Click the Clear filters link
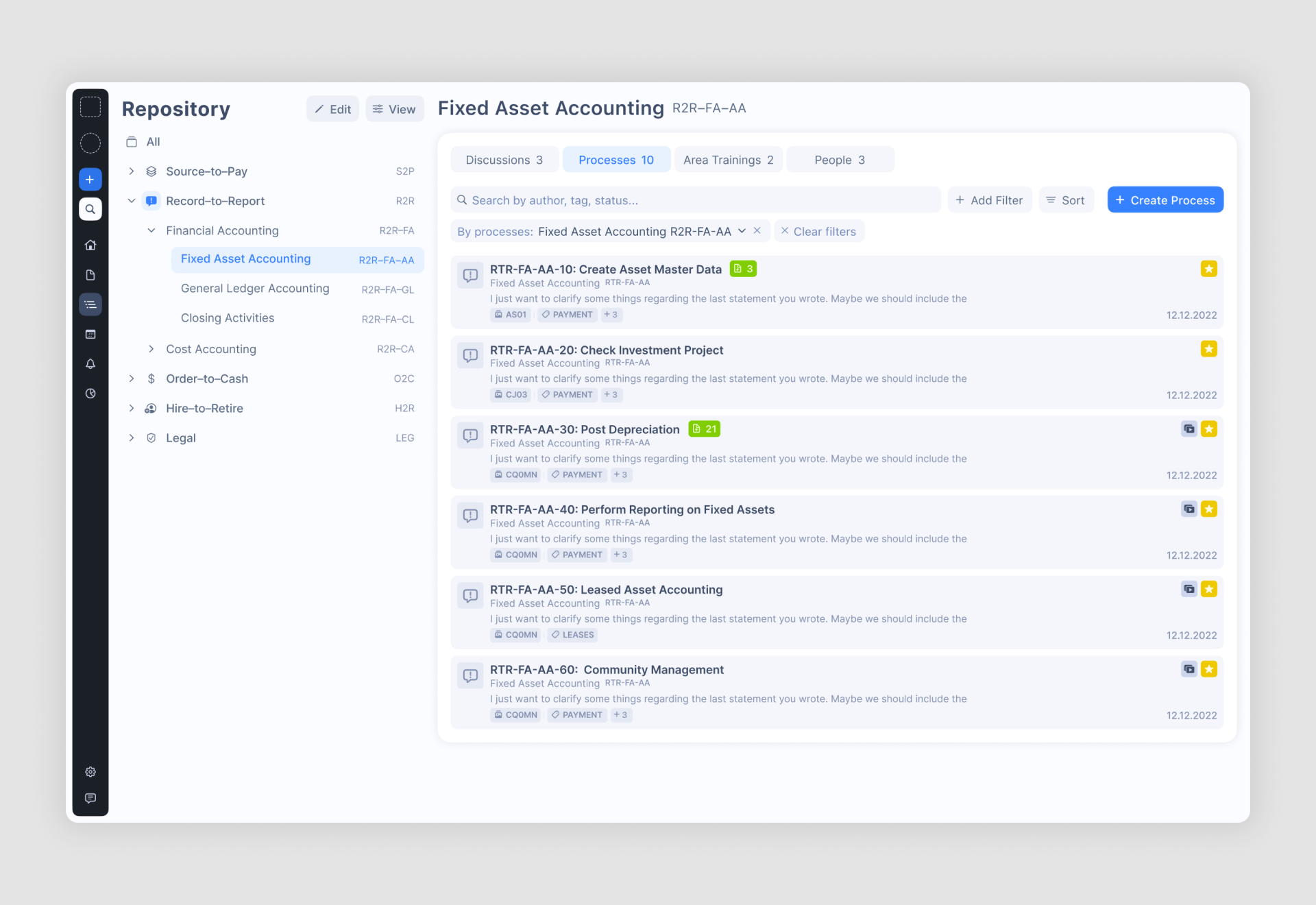 (x=820, y=232)
